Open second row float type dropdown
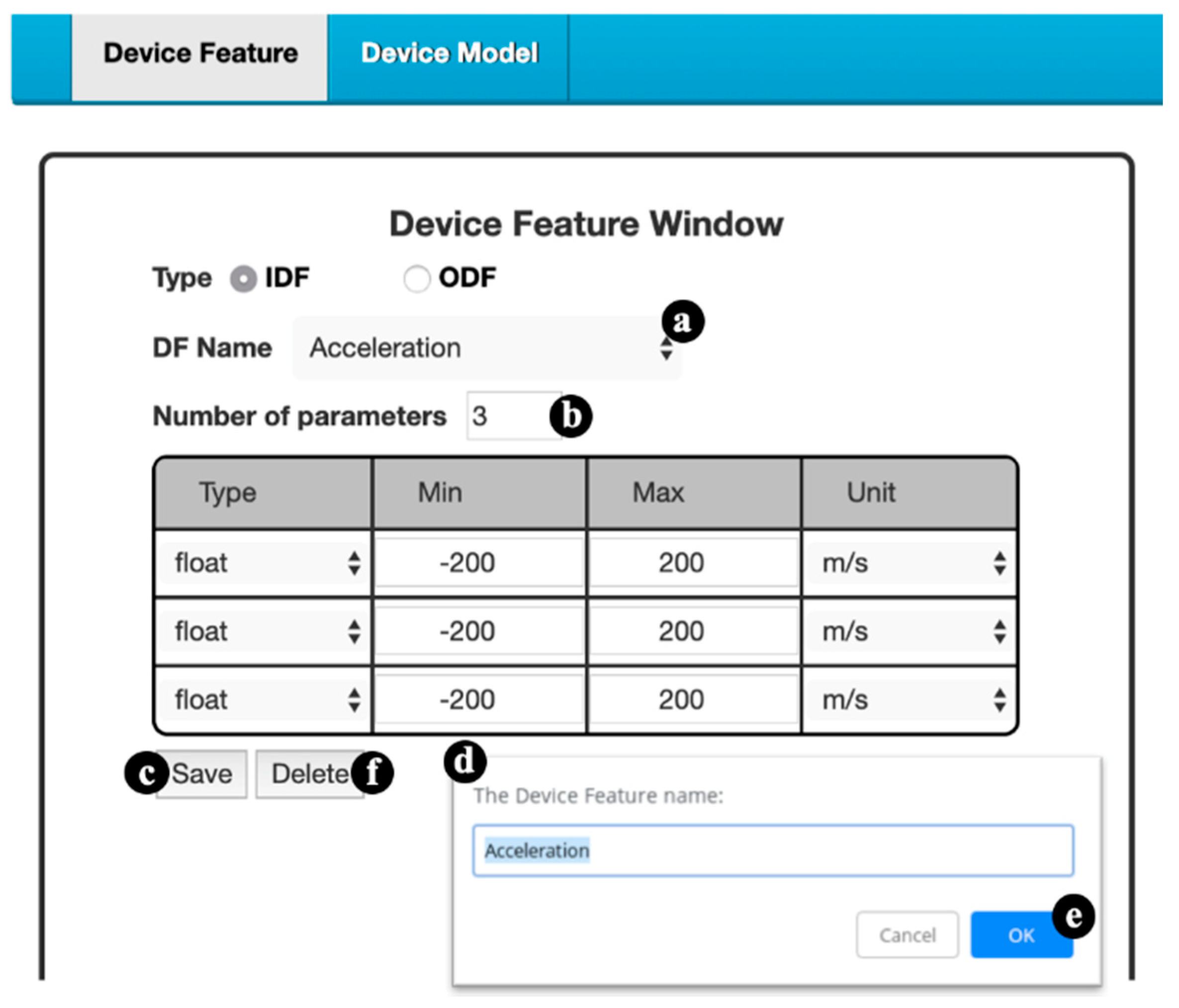1179x1008 pixels. [x=264, y=631]
